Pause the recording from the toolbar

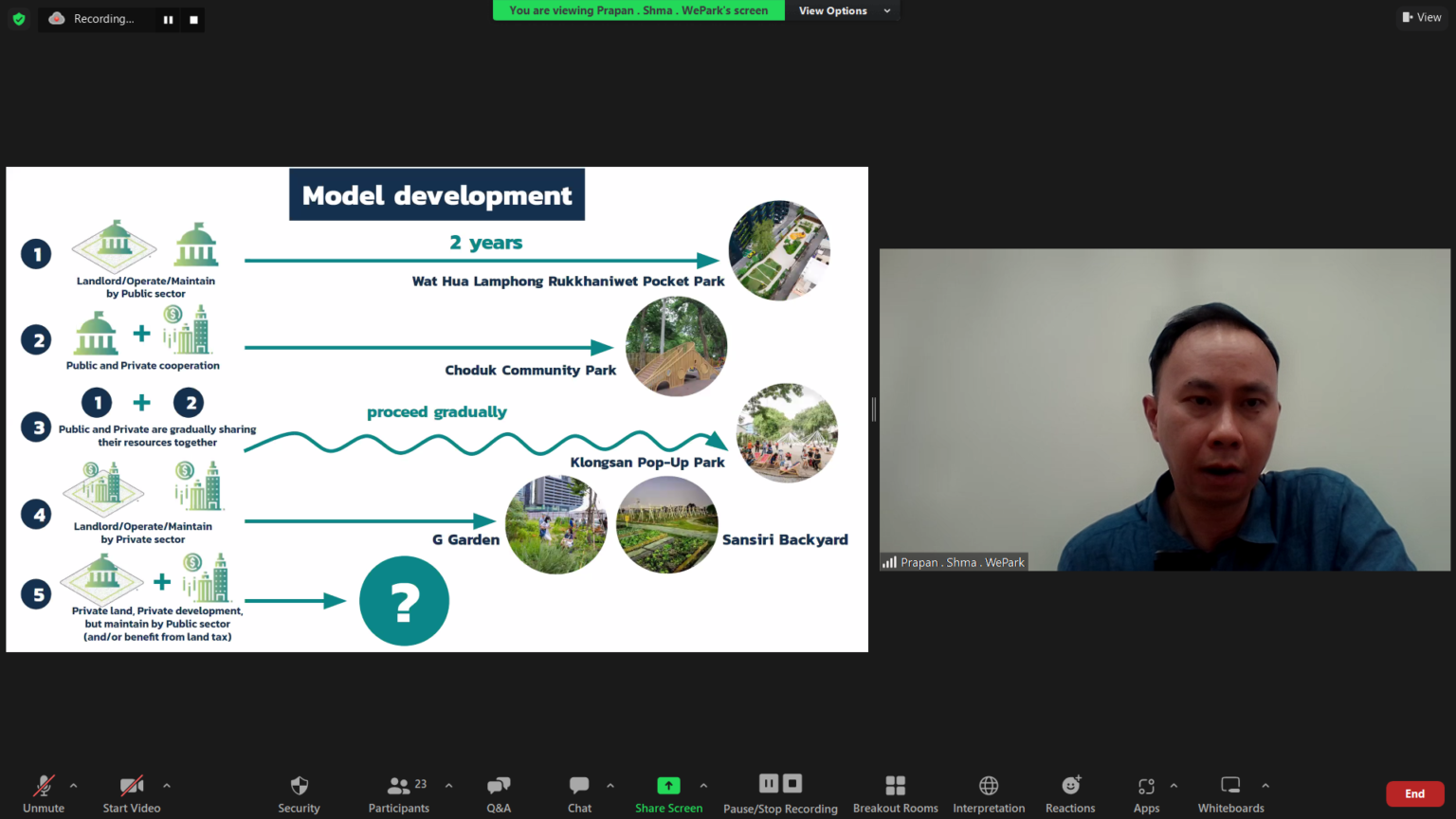tap(768, 783)
